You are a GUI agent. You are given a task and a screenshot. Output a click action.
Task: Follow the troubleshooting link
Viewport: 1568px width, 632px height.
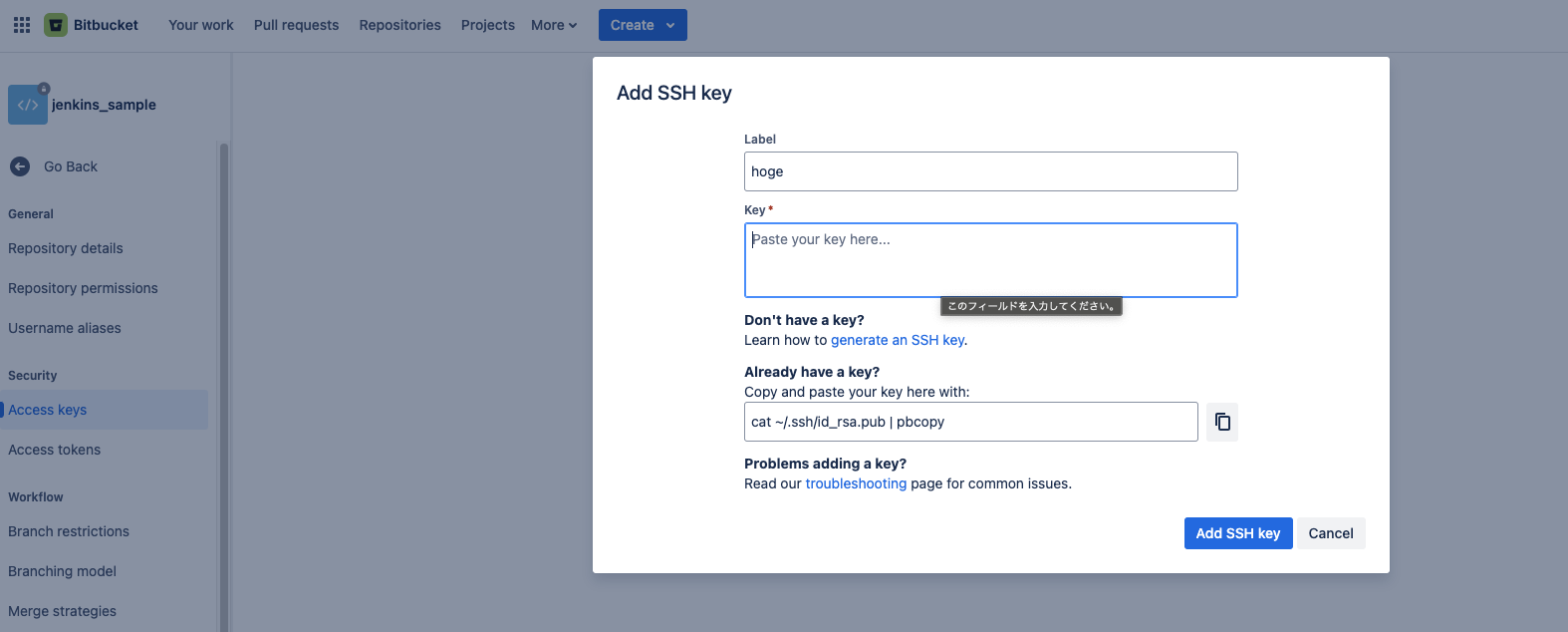coord(856,483)
